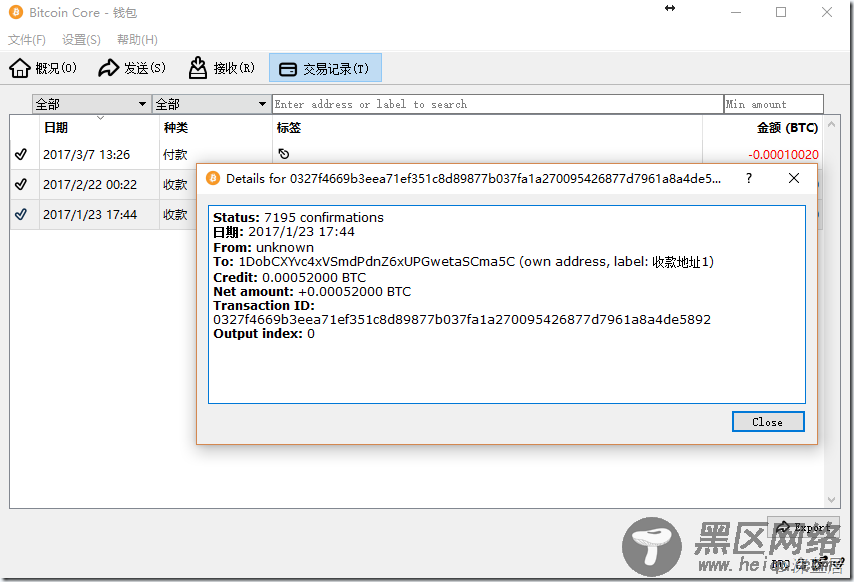Viewport: 854px width, 582px height.
Task: Open the 概况 overview tab
Action: [x=43, y=68]
